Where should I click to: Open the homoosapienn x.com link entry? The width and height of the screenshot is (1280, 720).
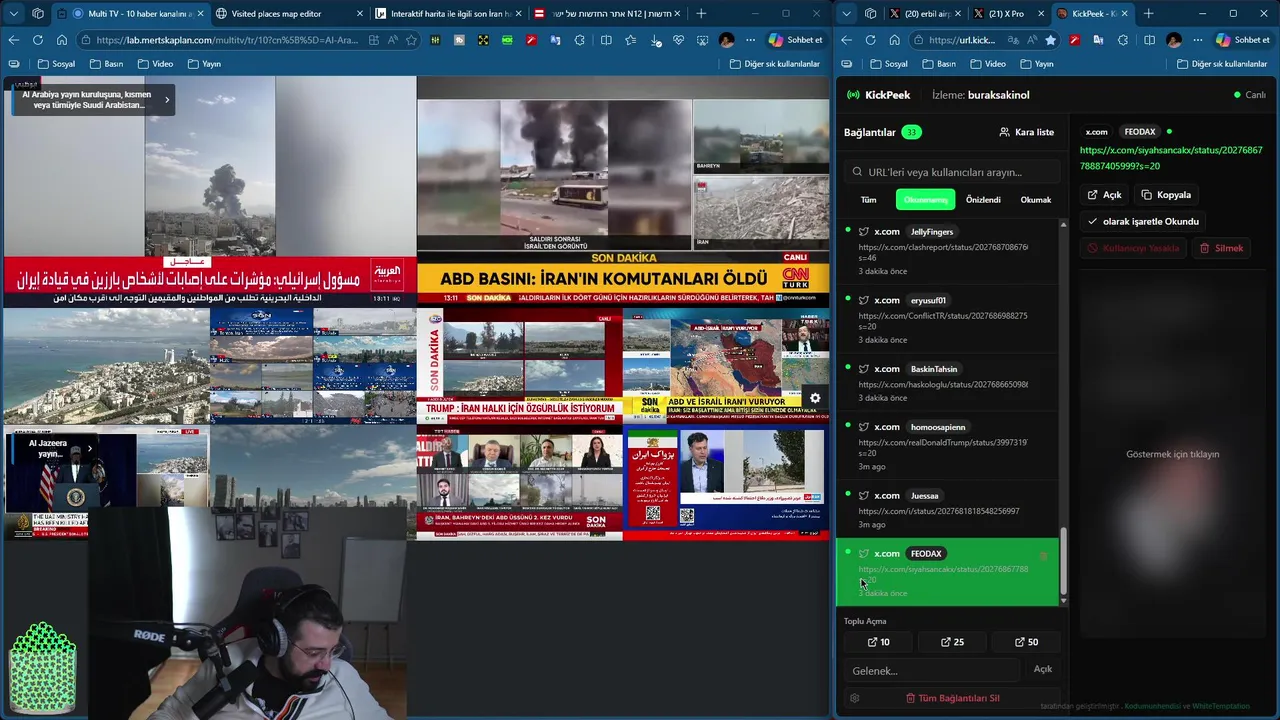947,446
